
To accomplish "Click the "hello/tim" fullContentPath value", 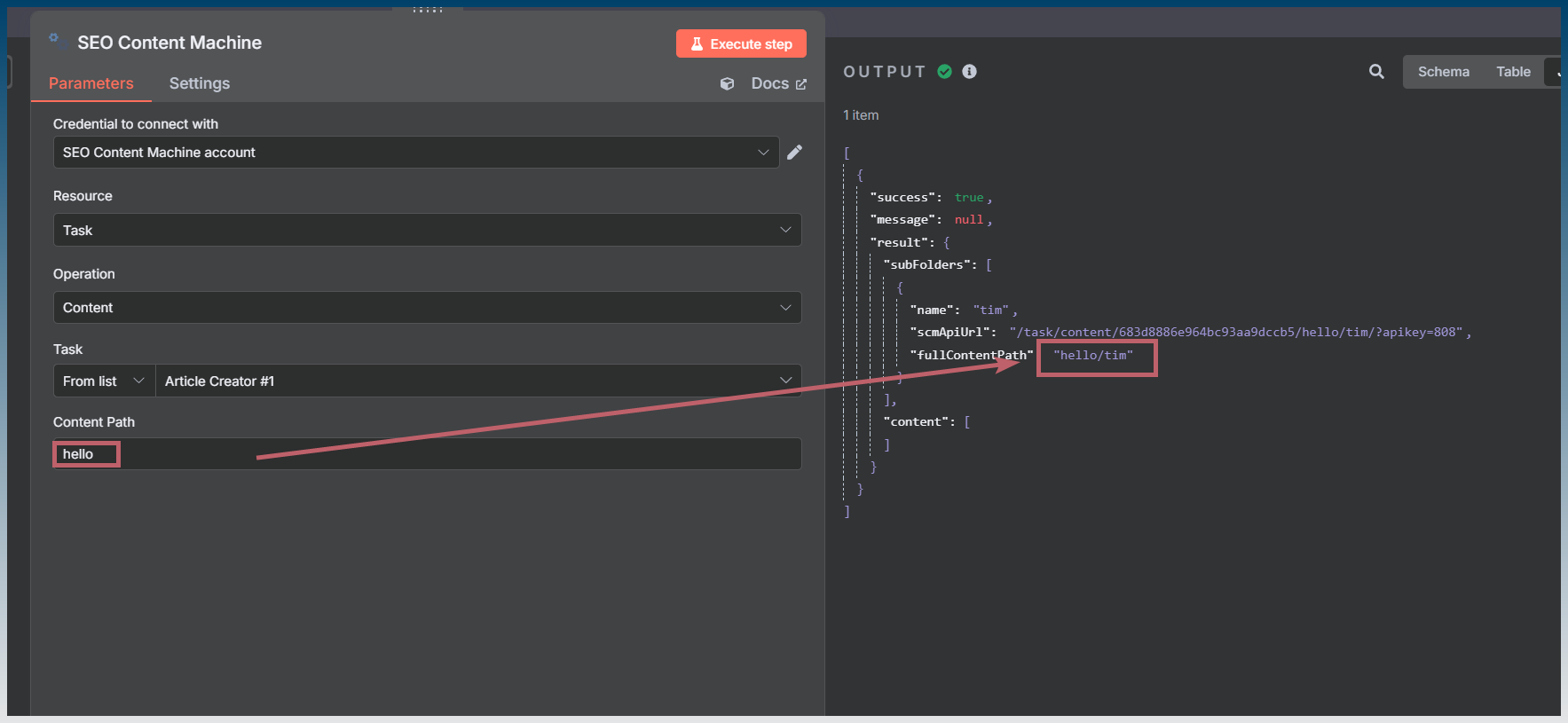I will pyautogui.click(x=1093, y=355).
